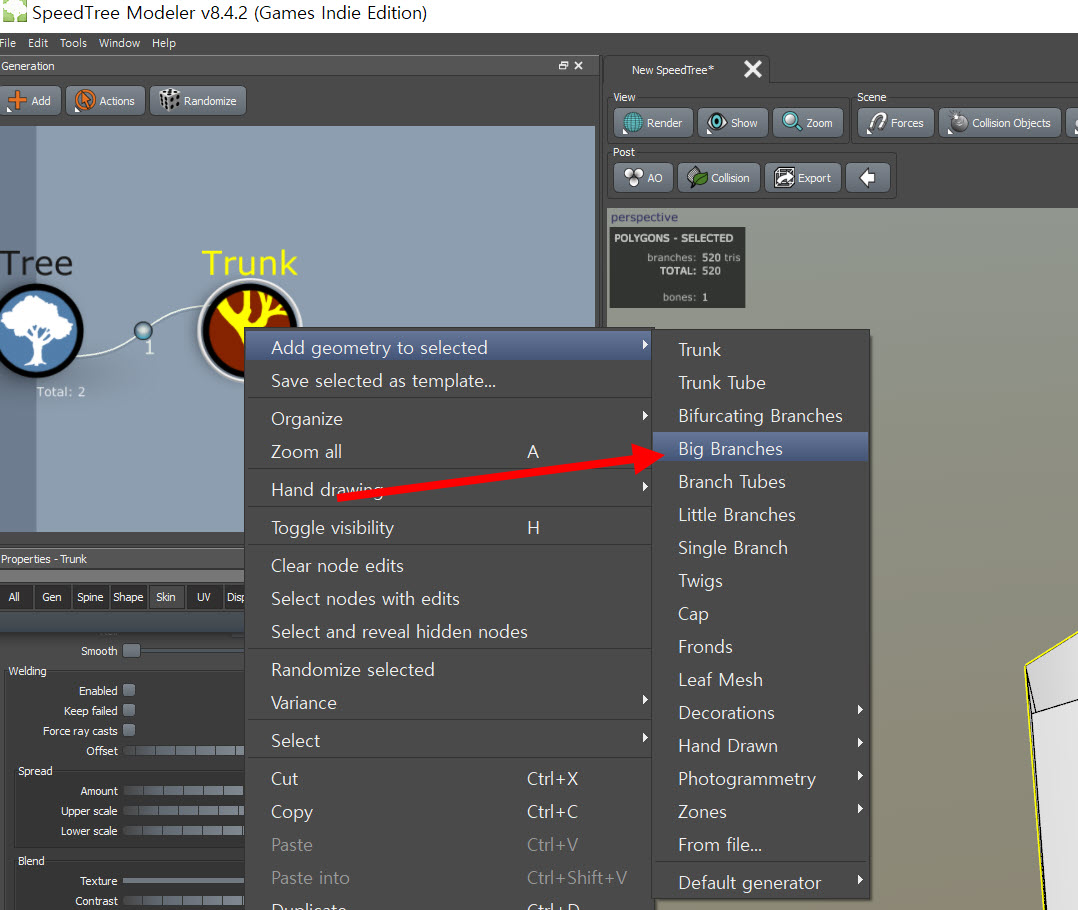This screenshot has height=910, width=1078.
Task: Enable the Welding Enabled checkbox
Action: click(x=129, y=690)
